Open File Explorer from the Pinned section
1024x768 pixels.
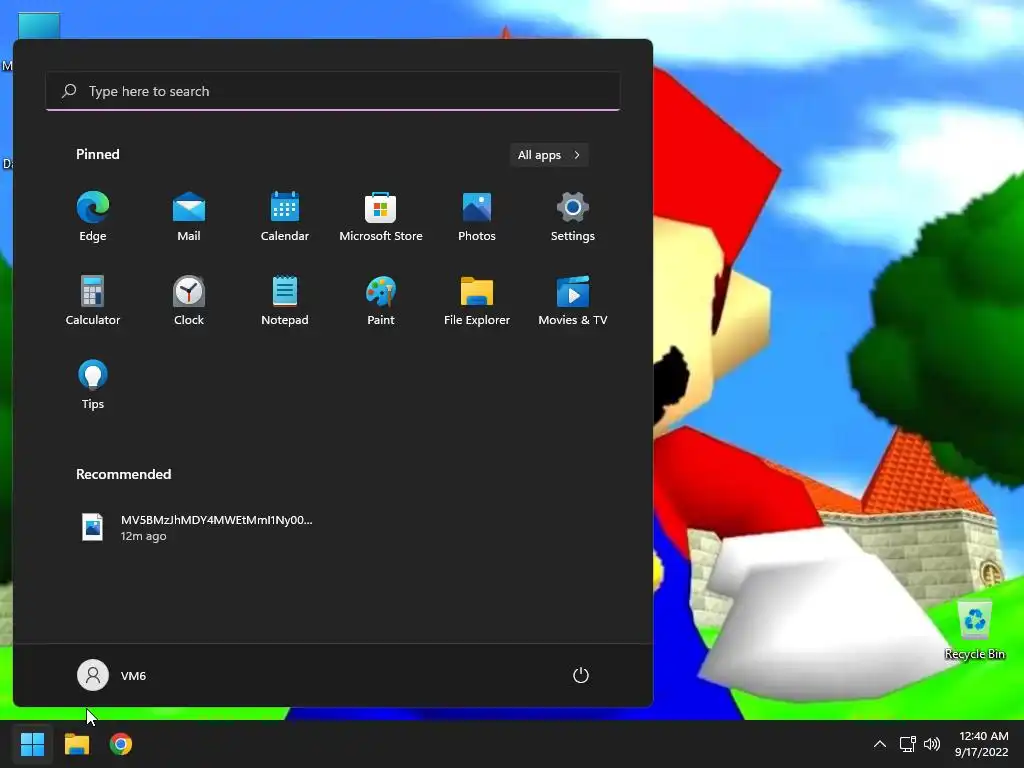477,300
